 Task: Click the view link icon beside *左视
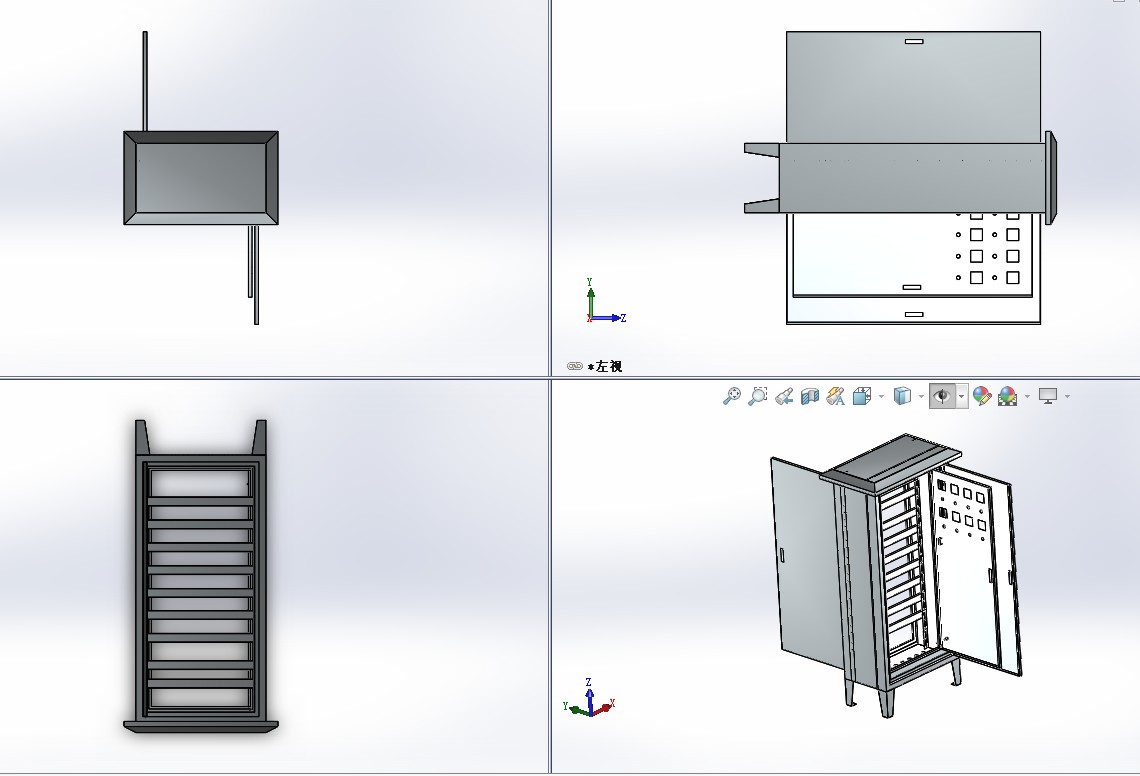pos(574,366)
